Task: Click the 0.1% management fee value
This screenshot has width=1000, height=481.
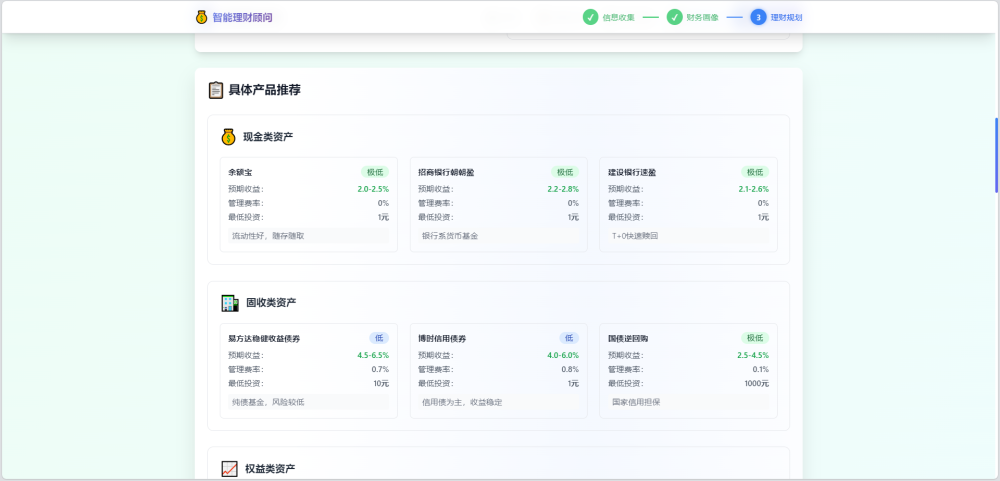Action: [760, 370]
